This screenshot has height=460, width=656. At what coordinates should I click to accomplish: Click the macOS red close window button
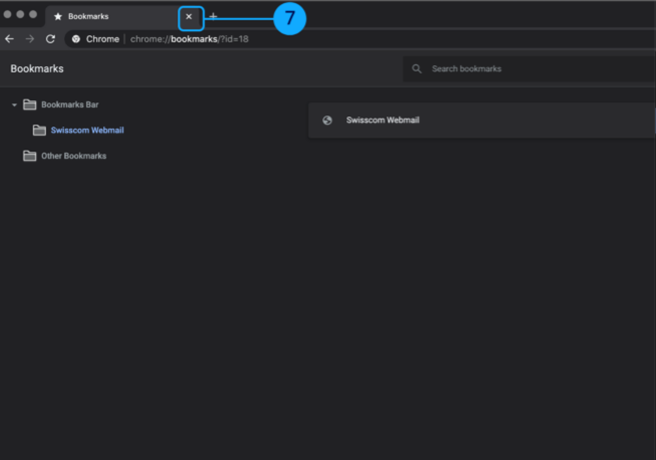(x=7, y=14)
